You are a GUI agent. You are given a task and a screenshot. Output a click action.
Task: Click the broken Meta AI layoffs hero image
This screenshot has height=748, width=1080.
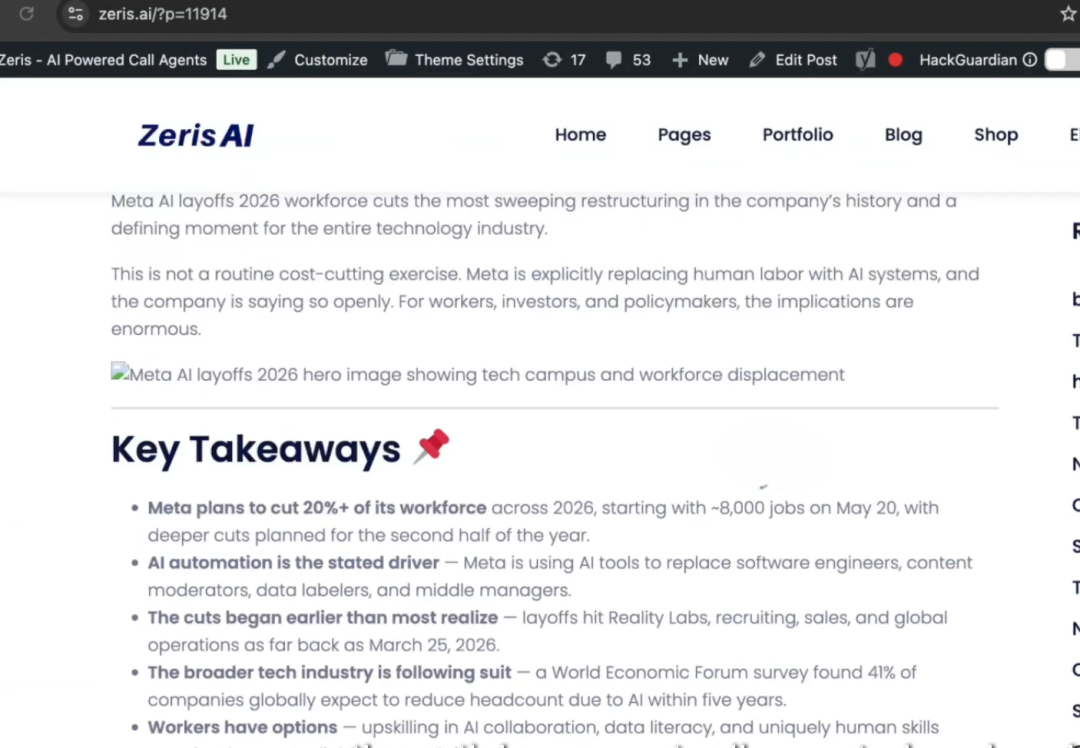[x=477, y=374]
